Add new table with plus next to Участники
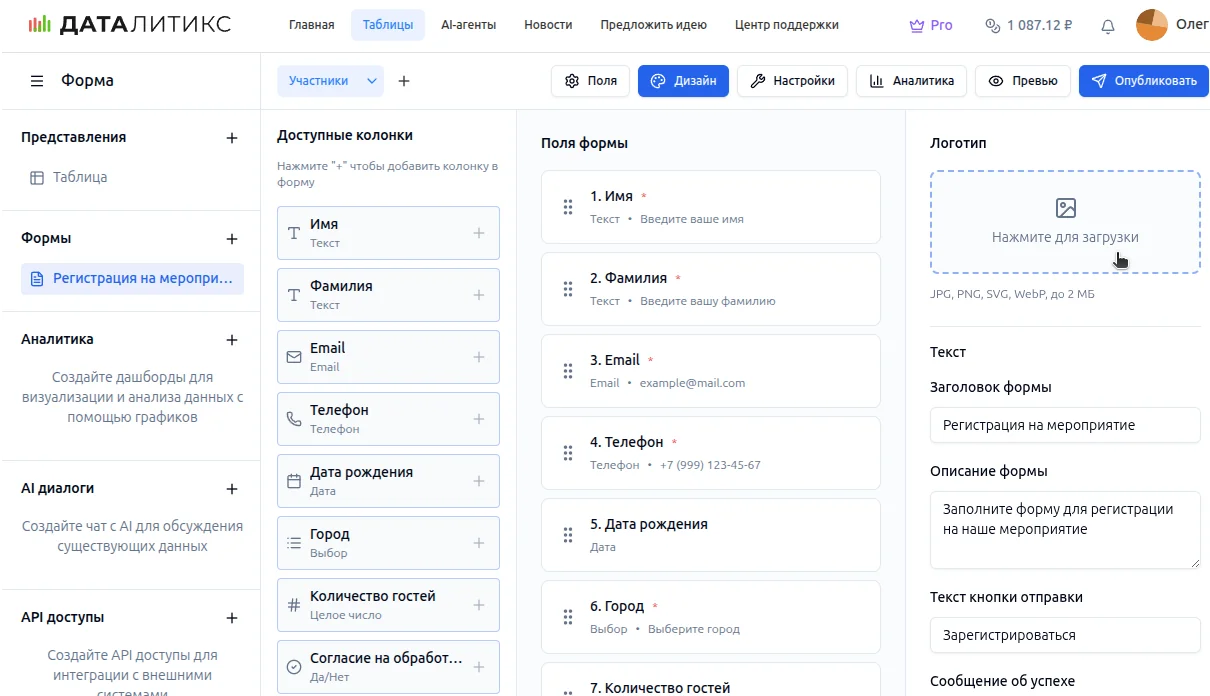 click(404, 81)
